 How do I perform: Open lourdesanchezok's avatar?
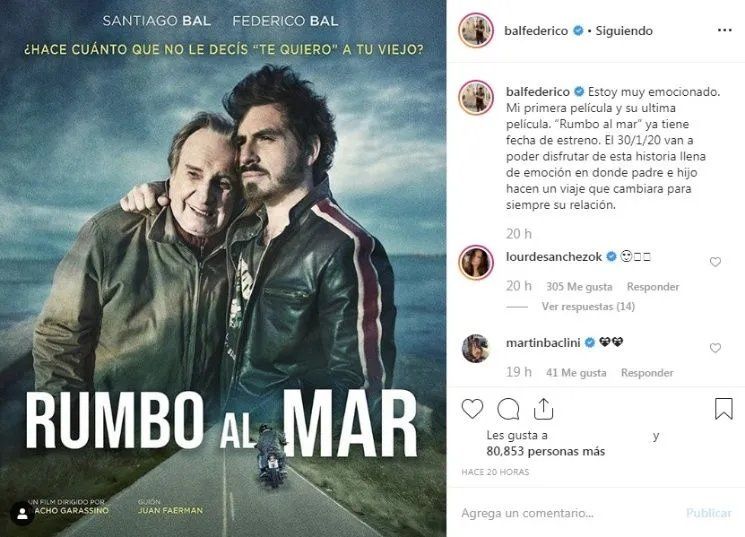(476, 263)
